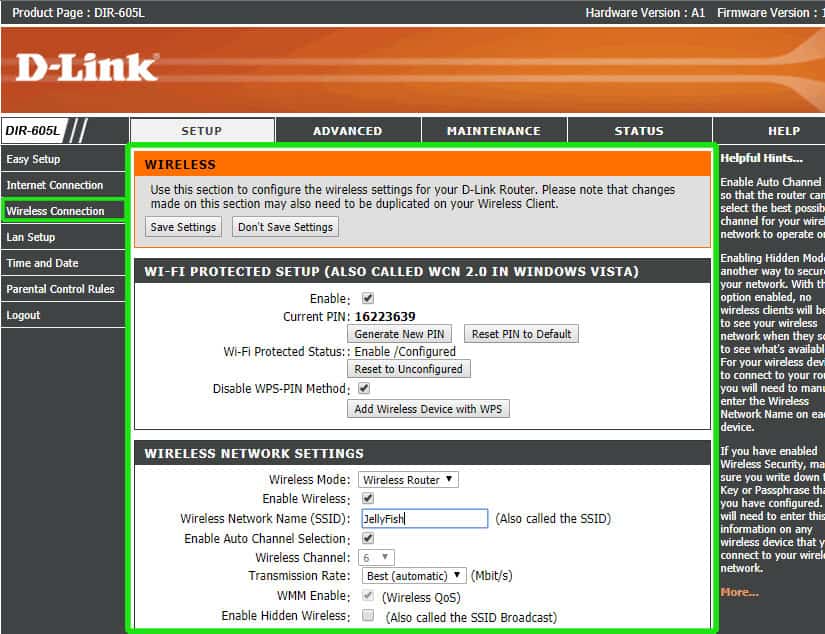Click Reset PIN to Default
Image resolution: width=825 pixels, height=634 pixels.
pos(521,334)
